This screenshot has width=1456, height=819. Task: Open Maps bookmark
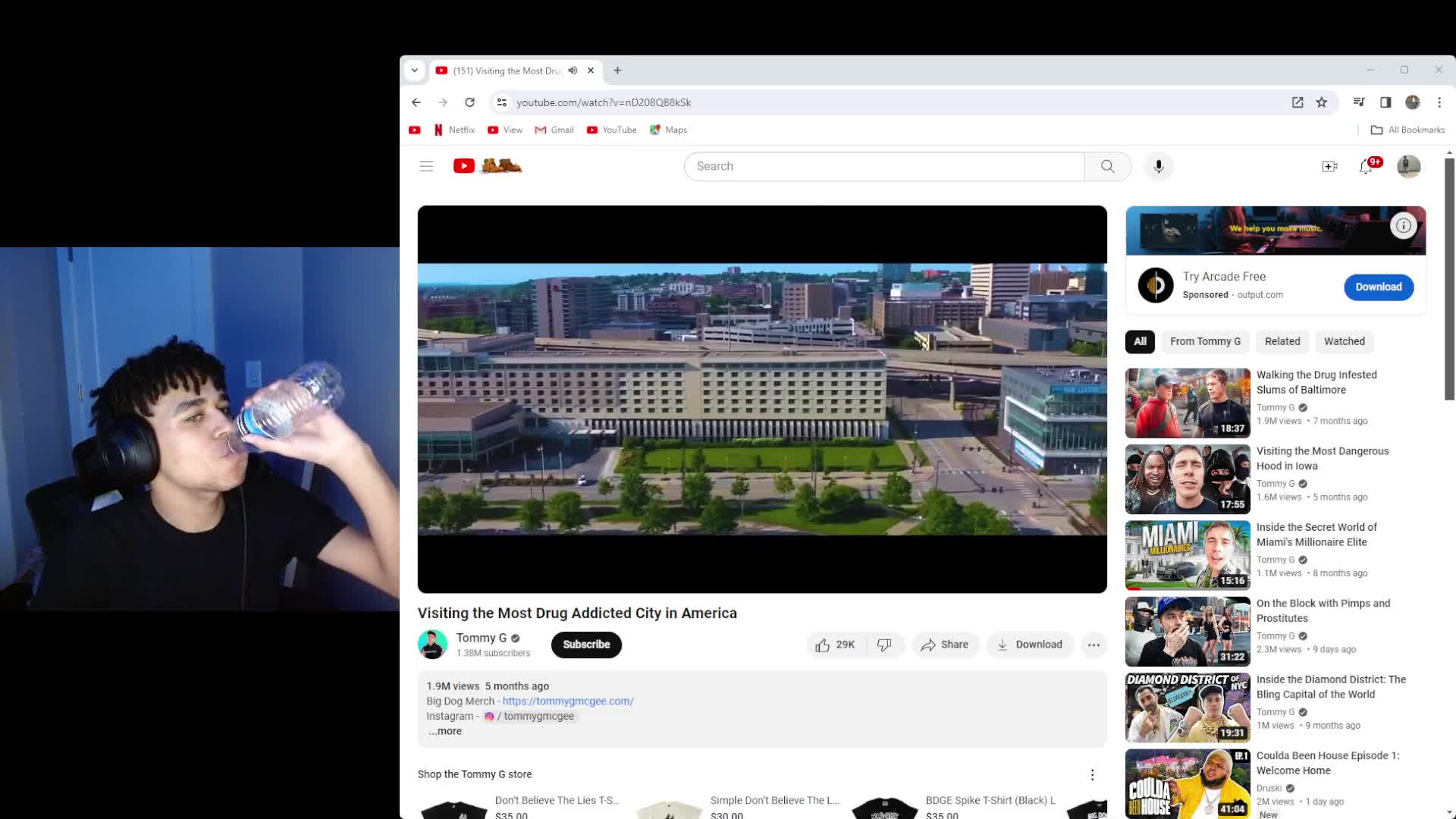coord(668,130)
